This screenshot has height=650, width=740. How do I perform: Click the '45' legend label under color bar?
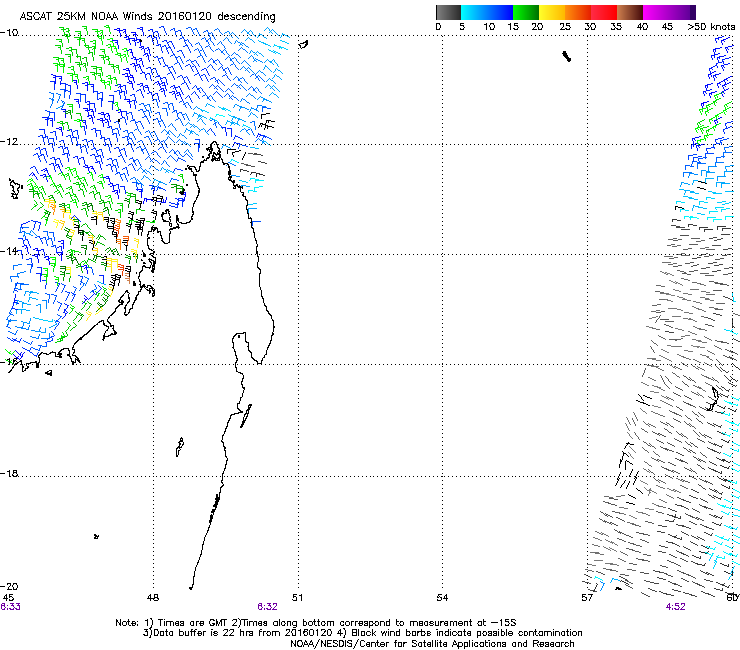[x=667, y=27]
